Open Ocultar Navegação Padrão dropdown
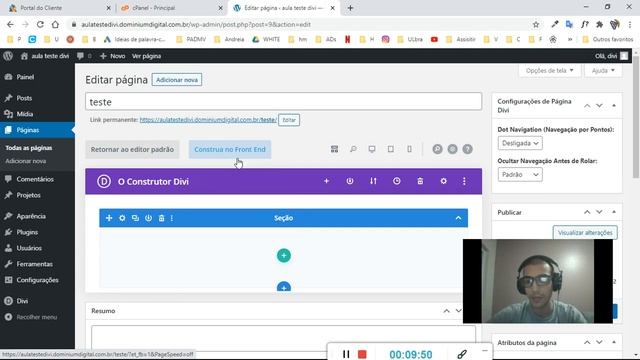640x360 pixels. 520,175
